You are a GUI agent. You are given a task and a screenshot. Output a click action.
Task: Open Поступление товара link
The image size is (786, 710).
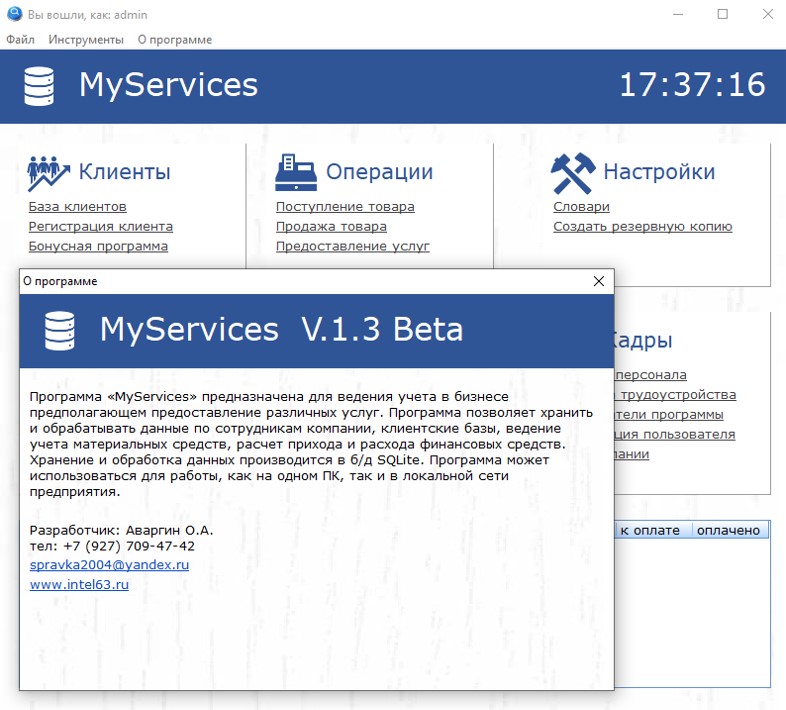[x=345, y=207]
